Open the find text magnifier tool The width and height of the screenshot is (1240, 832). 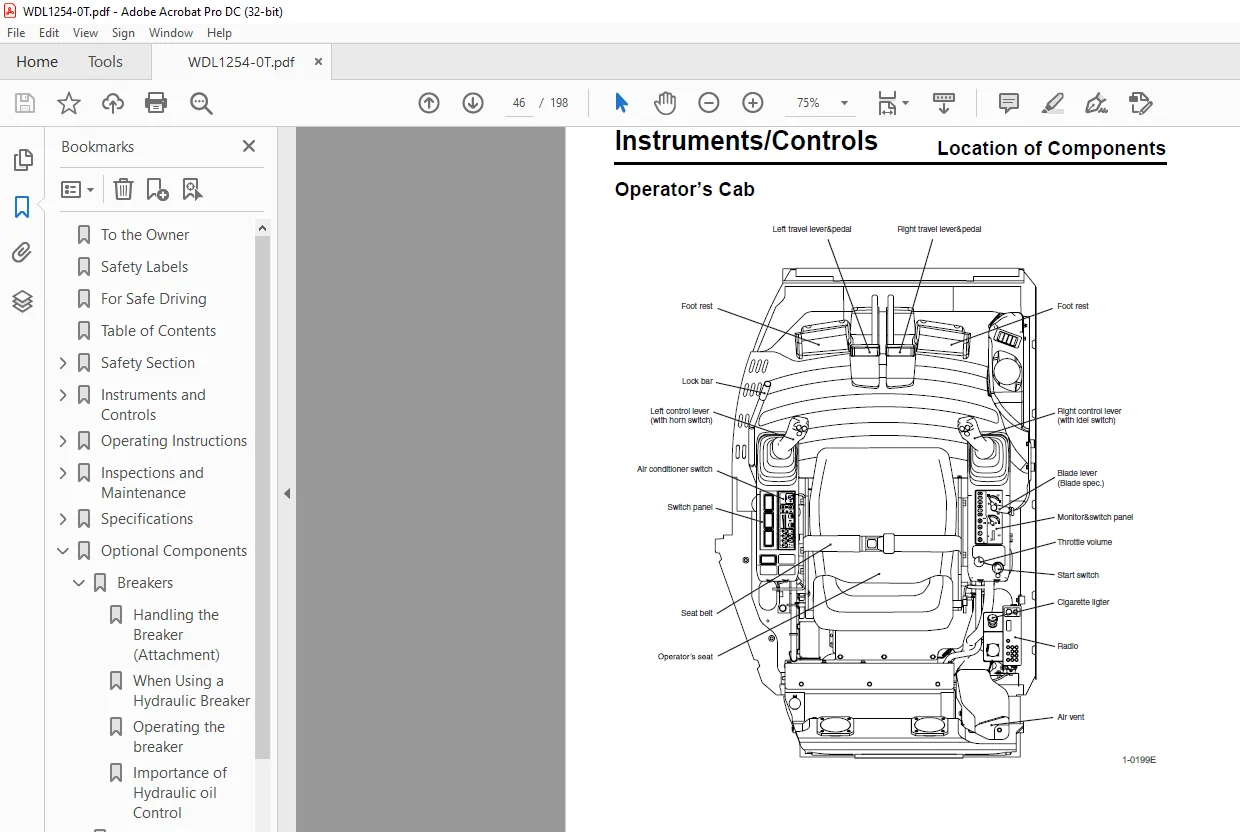coord(201,103)
